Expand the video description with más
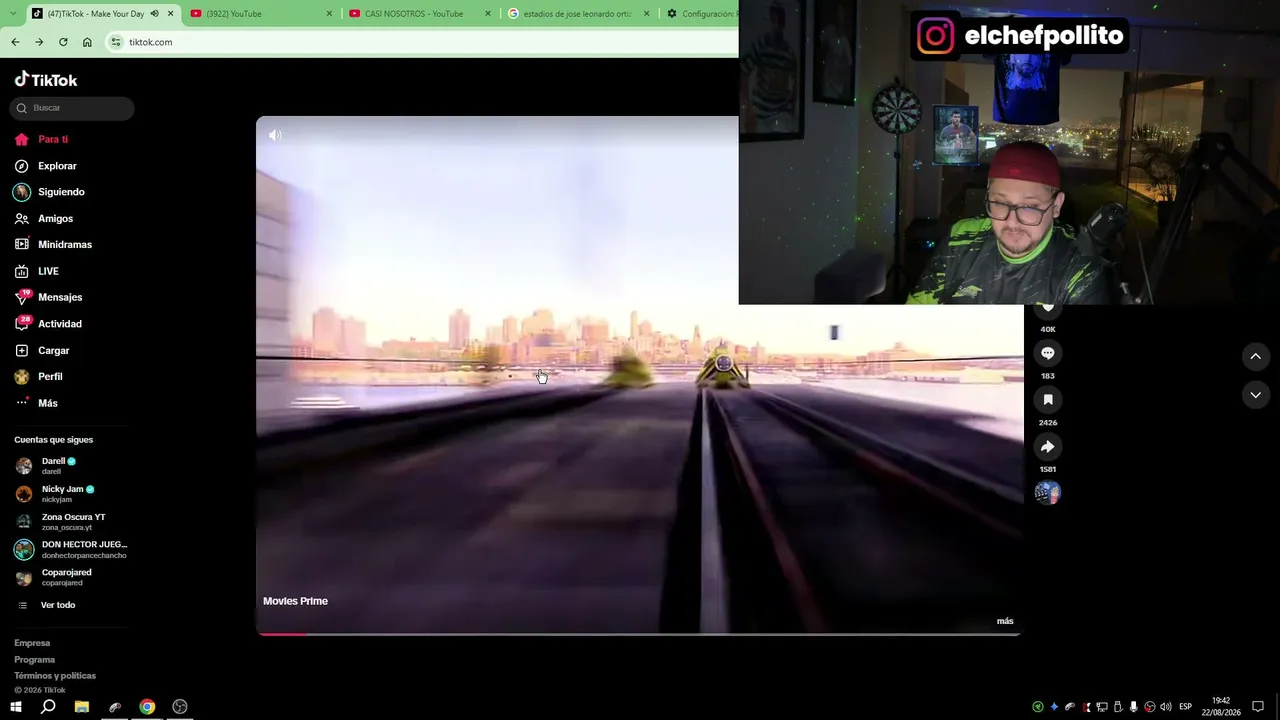Screen dimensions: 1280x720 pyautogui.click(x=1005, y=621)
